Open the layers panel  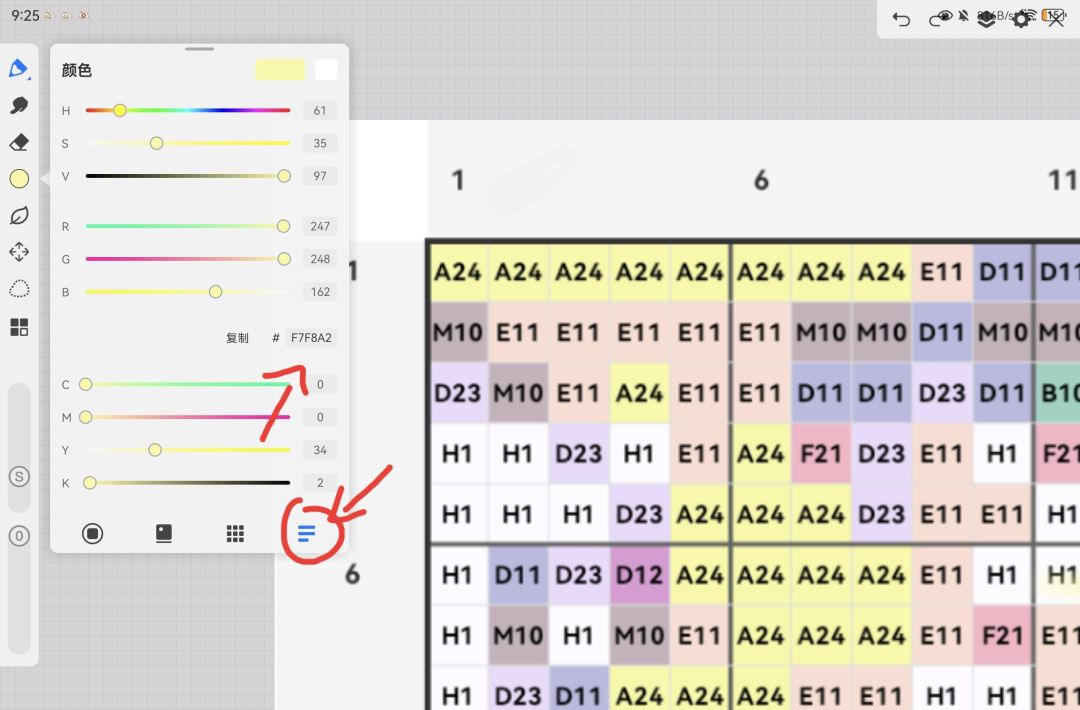(x=986, y=19)
